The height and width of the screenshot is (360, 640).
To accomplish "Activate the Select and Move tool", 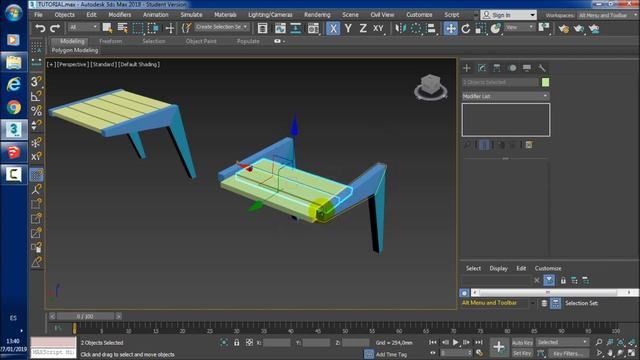I will 451,28.
